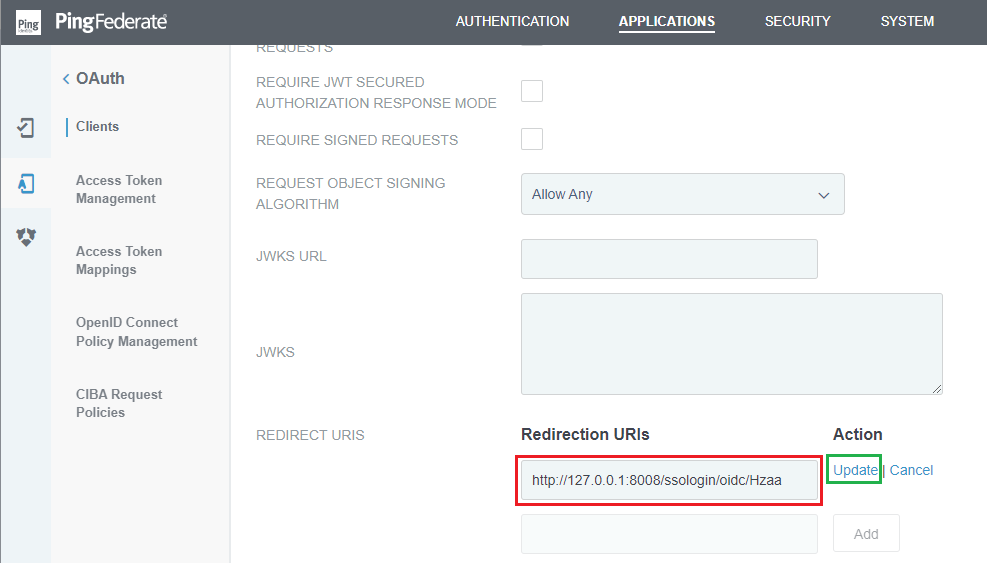
Task: Select Access Token Management in sidebar
Action: [x=119, y=189]
